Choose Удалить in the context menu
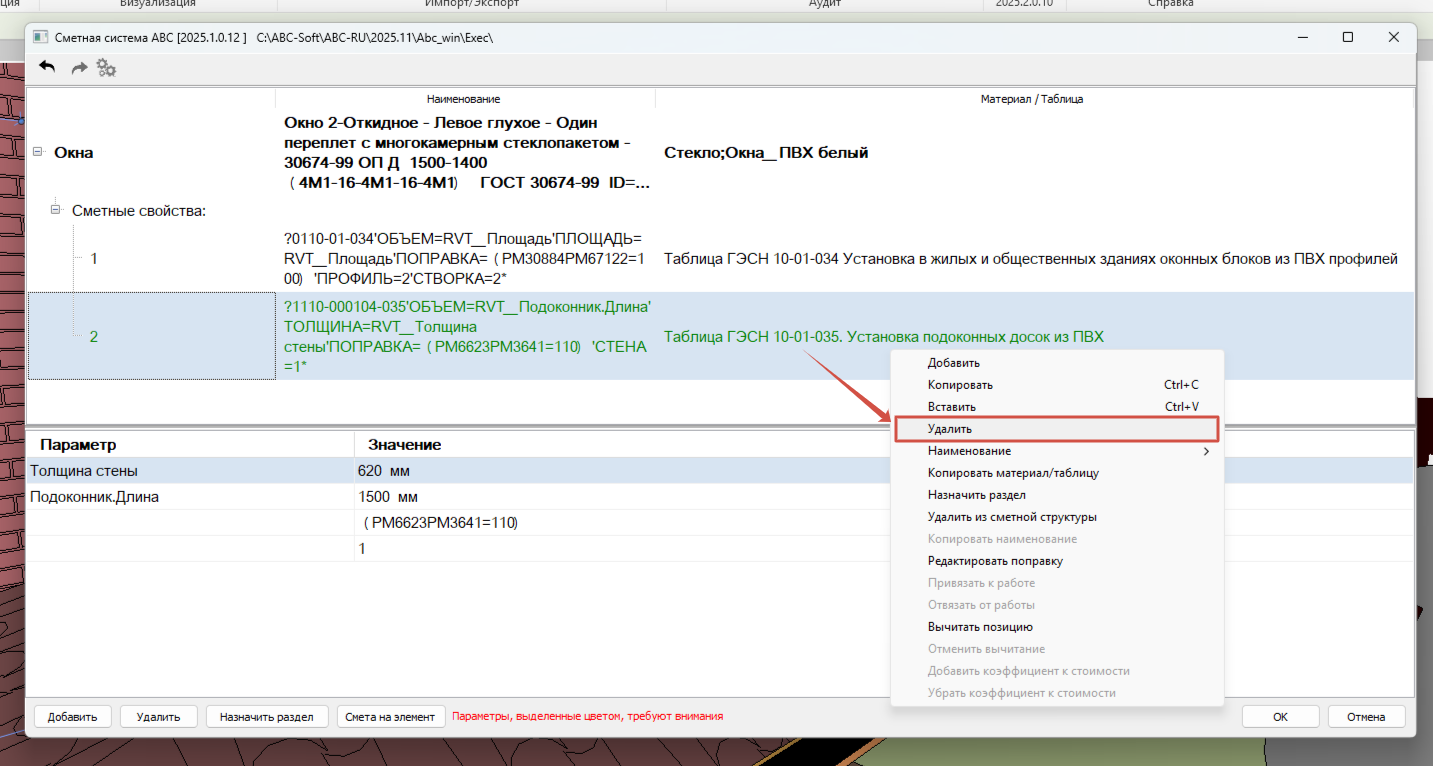Screen dimensions: 1433x766 point(1056,429)
